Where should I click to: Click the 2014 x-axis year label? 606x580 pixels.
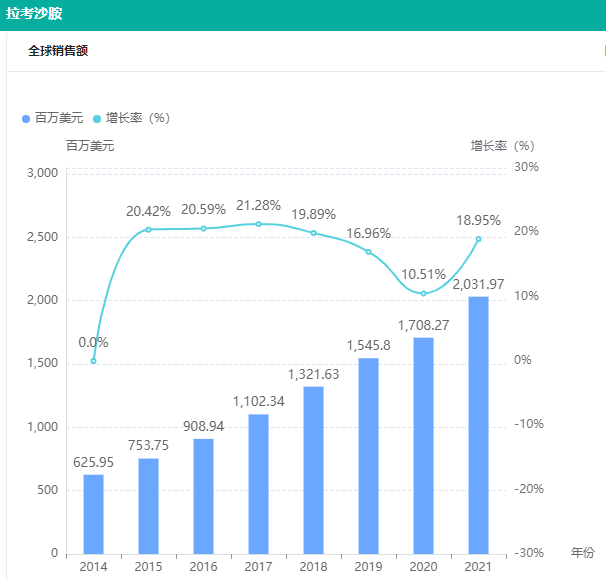coord(94,567)
